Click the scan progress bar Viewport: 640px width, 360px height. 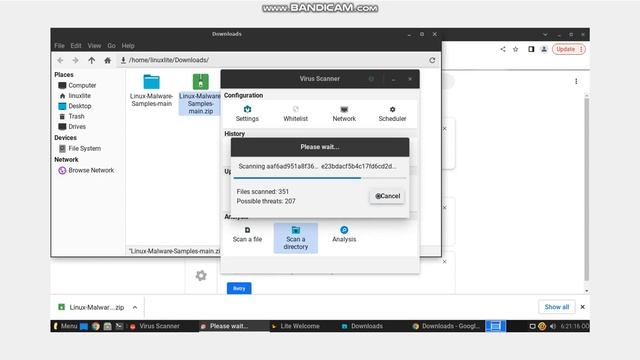pyautogui.click(x=320, y=178)
